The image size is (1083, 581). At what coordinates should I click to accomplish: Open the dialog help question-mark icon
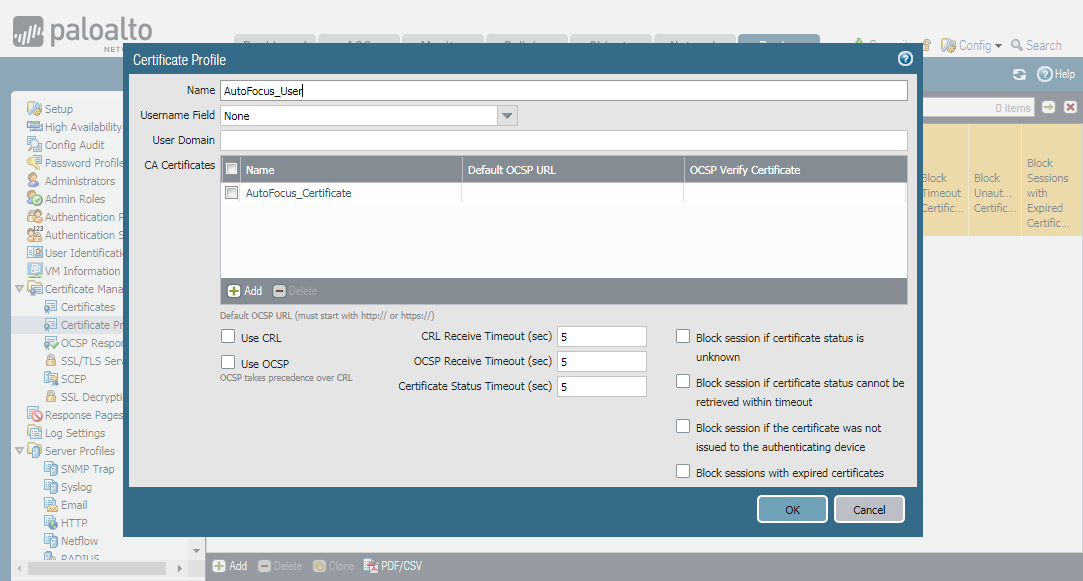click(905, 59)
